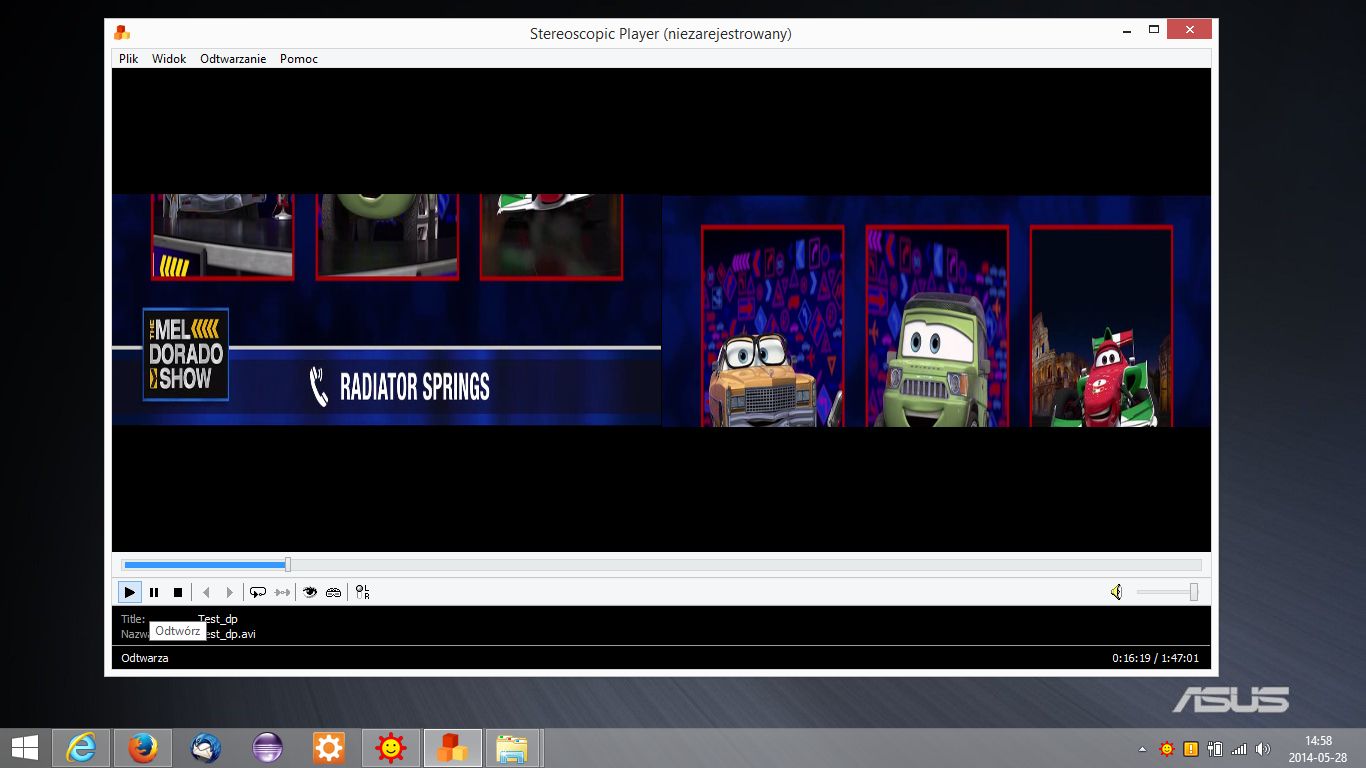1366x768 pixels.
Task: Pause the video playback
Action: 154,592
